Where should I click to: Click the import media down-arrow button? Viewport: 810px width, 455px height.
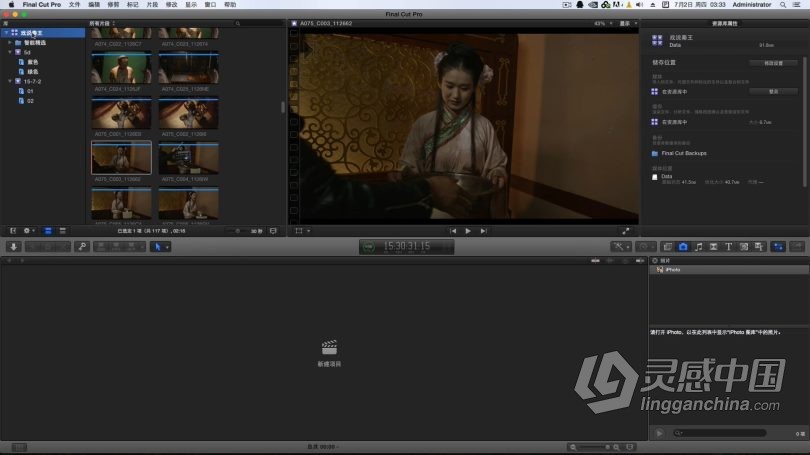(x=13, y=247)
